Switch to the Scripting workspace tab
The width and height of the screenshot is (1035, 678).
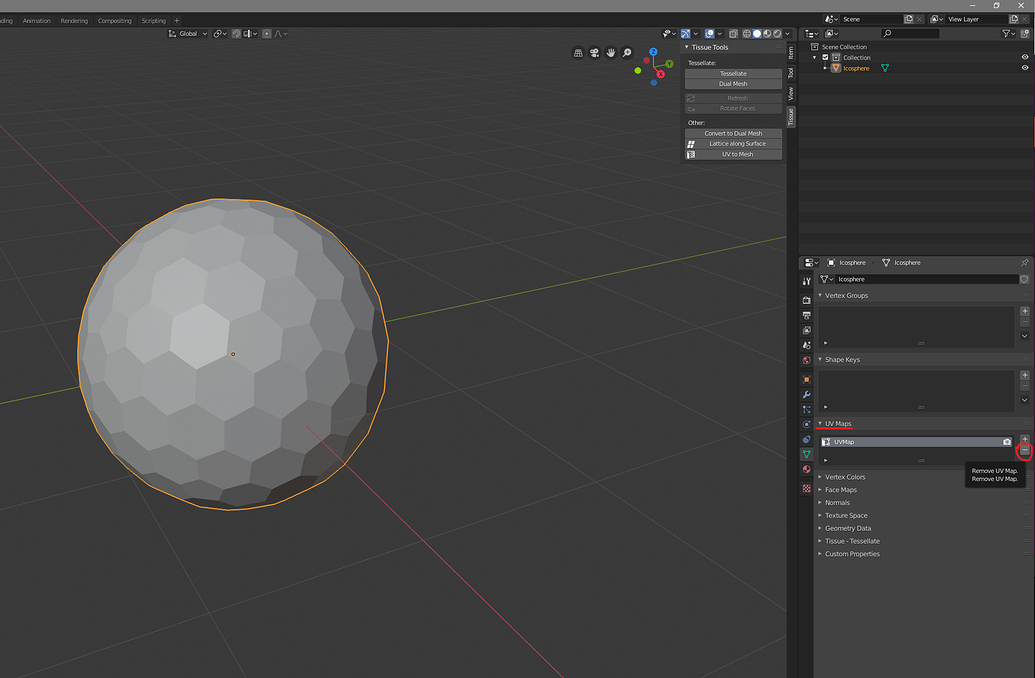(x=154, y=20)
